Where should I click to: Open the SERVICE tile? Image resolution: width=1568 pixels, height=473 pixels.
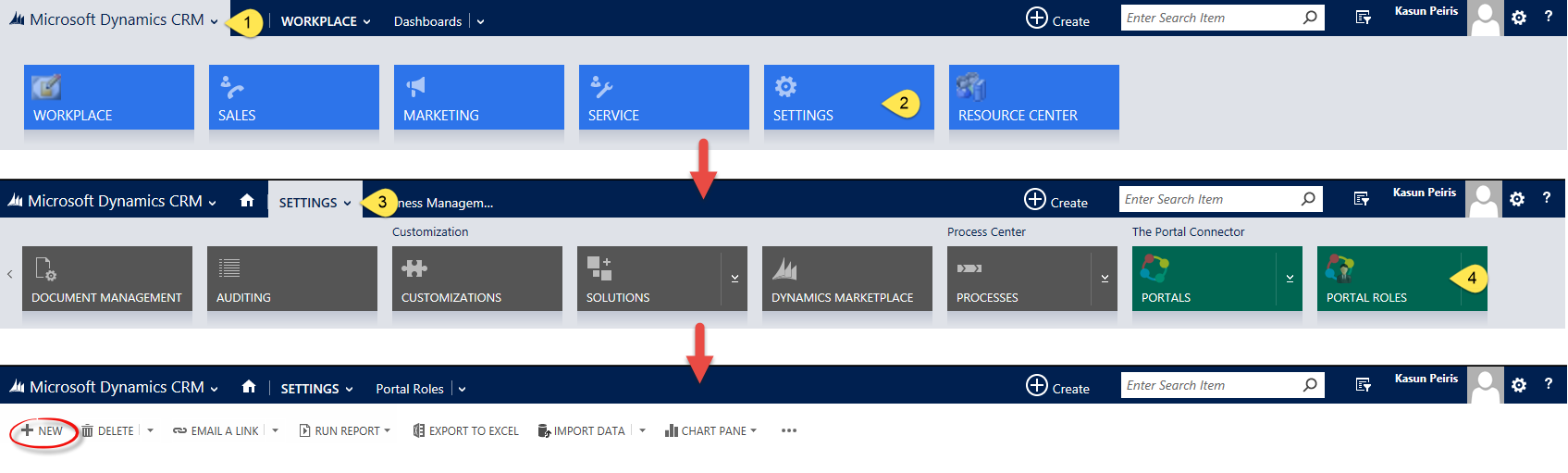pos(664,97)
